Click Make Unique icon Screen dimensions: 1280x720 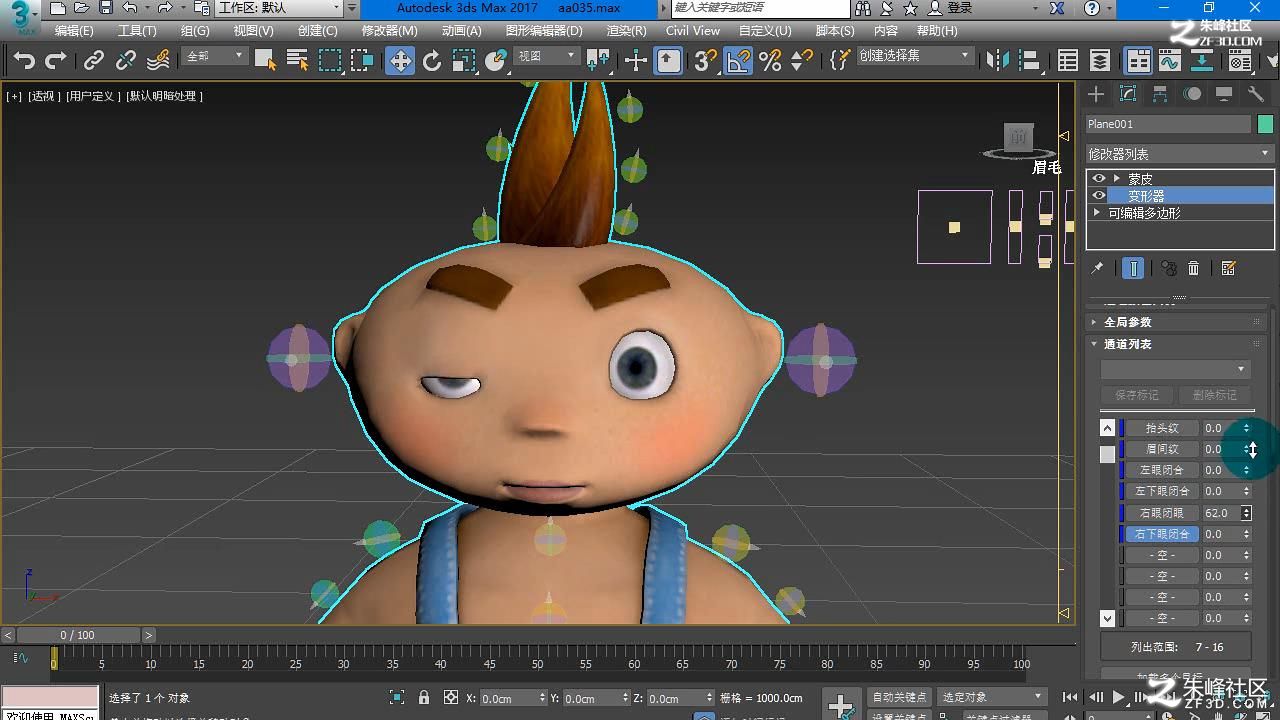(1168, 268)
